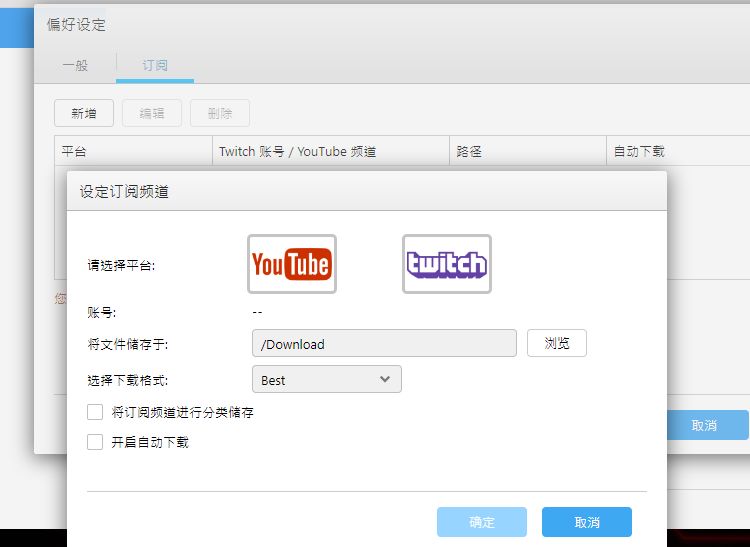The width and height of the screenshot is (750, 547).
Task: Click the 选择下载格式 label
Action: click(x=128, y=381)
